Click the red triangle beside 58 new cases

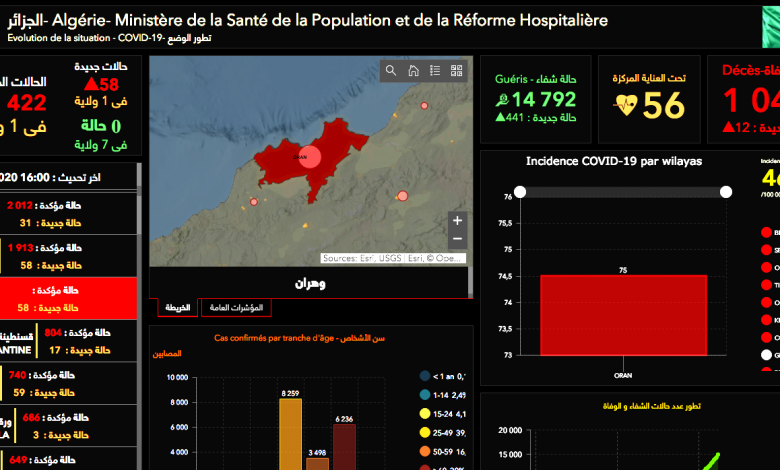91,83
